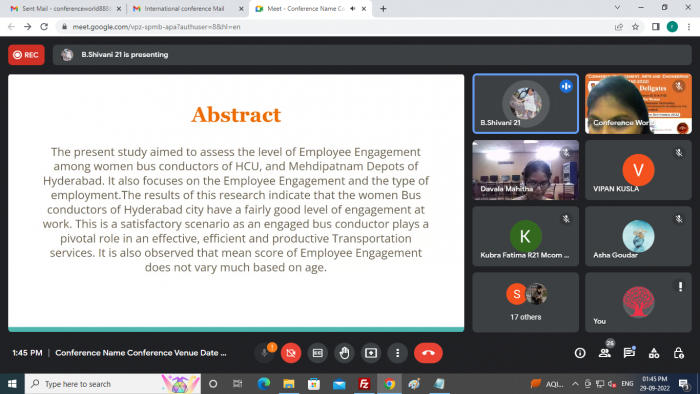Open the three-dot more options menu
Viewport: 700px width, 394px height.
397,353
